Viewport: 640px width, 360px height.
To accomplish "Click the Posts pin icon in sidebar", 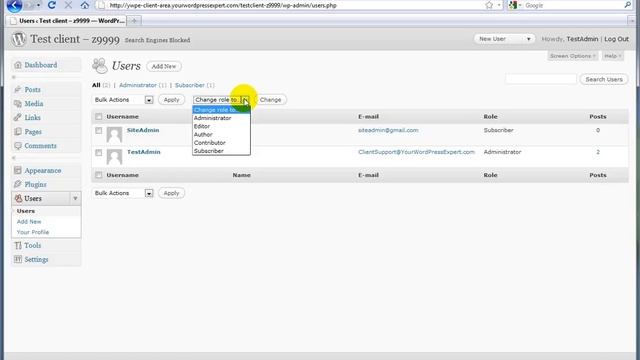I will pyautogui.click(x=18, y=89).
